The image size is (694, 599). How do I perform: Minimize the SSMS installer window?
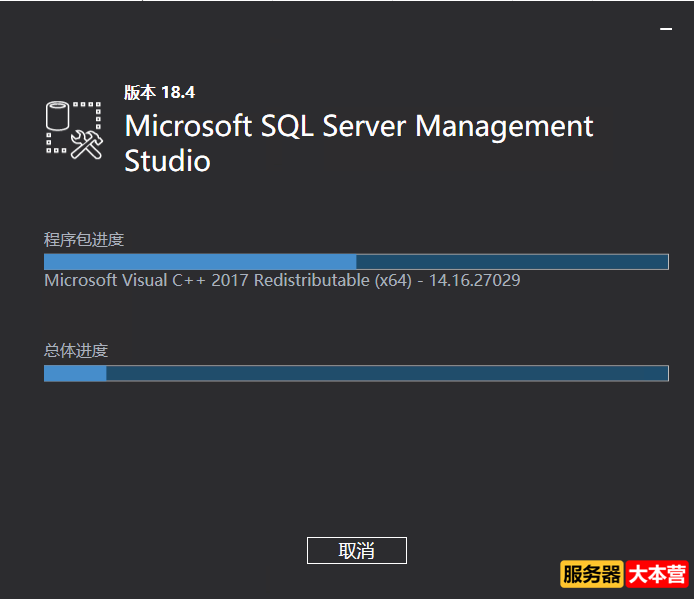[x=666, y=29]
